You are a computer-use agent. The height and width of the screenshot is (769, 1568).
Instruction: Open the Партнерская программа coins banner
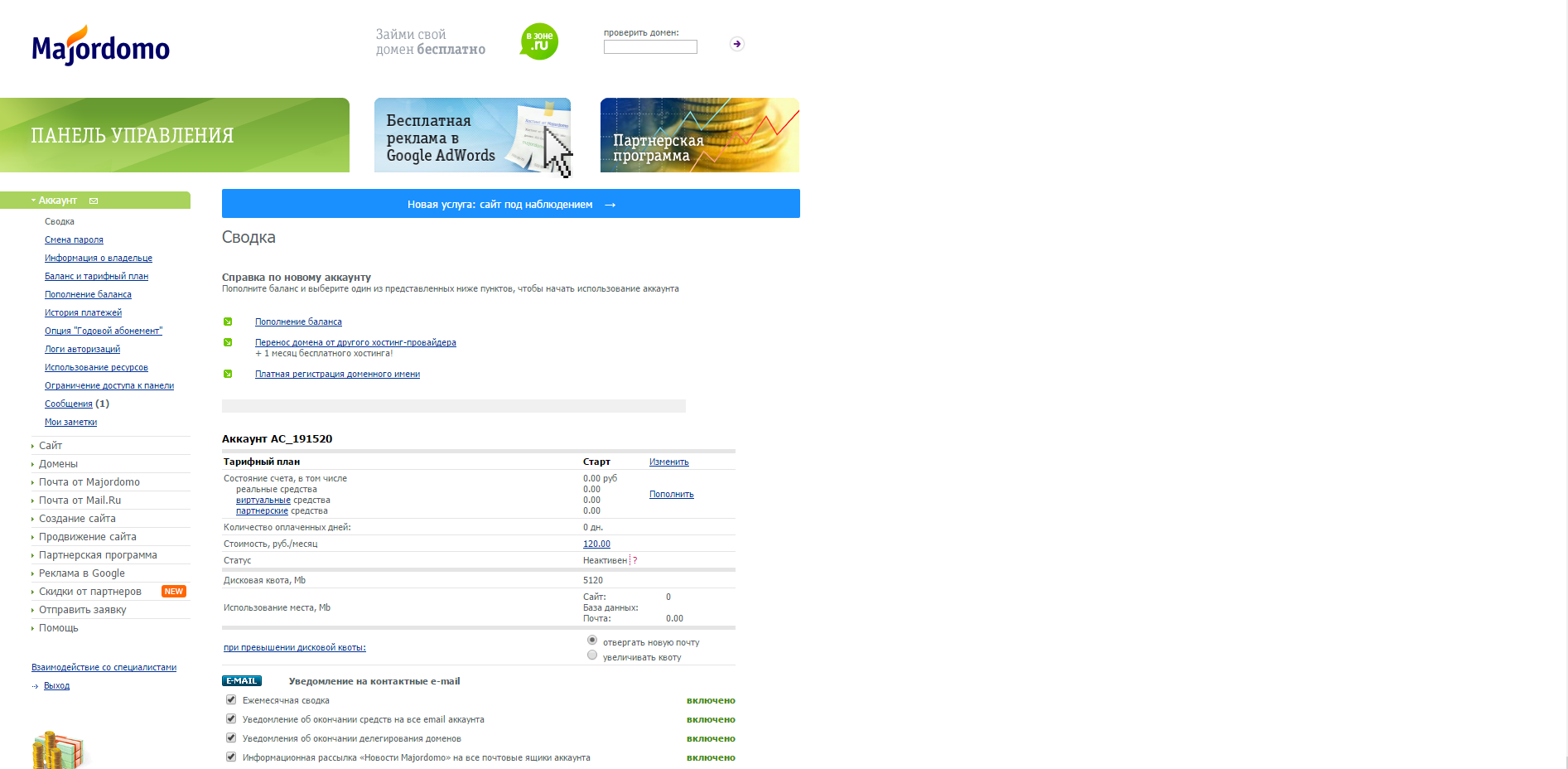[x=700, y=135]
